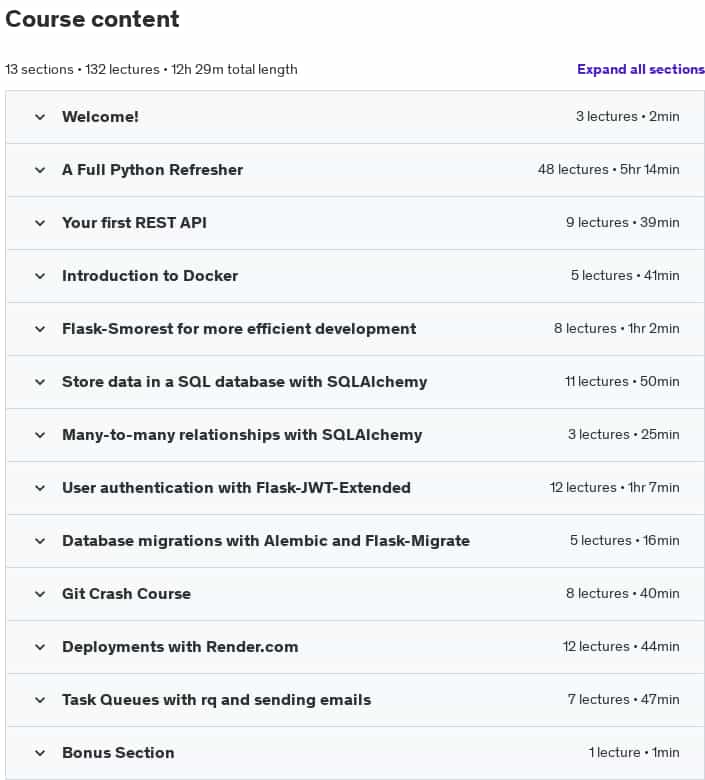Image resolution: width=705 pixels, height=780 pixels.
Task: Expand Task Queues section chevron
Action: (x=40, y=700)
